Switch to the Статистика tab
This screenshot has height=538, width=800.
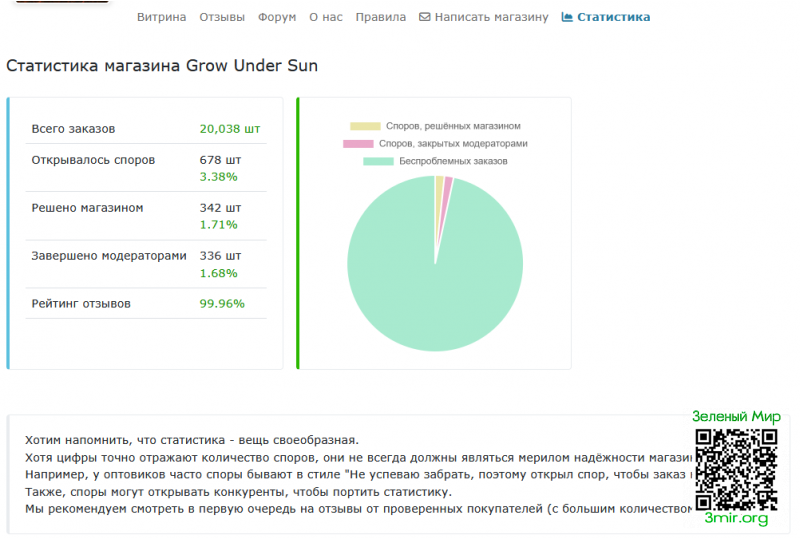[613, 17]
